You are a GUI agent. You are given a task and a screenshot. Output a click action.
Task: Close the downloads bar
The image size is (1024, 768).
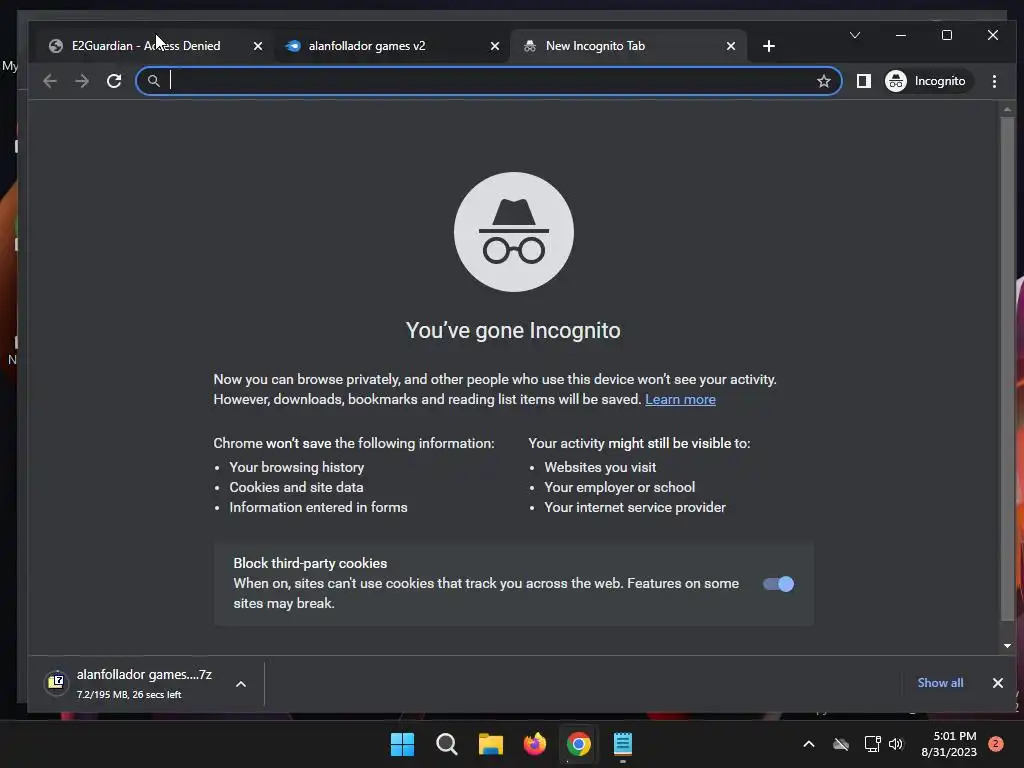pos(997,683)
